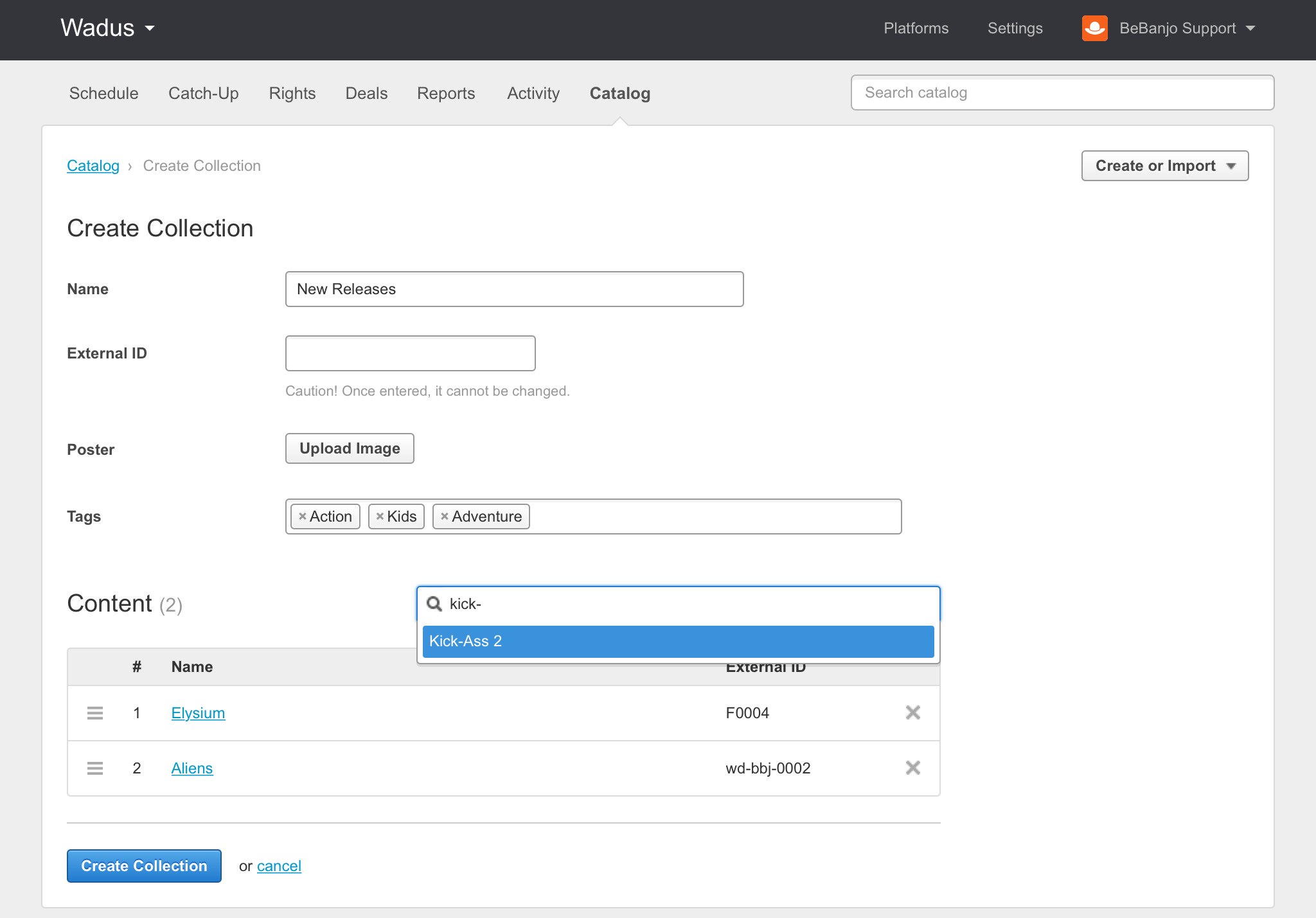Grab the Elysium row drag handle

(x=95, y=713)
